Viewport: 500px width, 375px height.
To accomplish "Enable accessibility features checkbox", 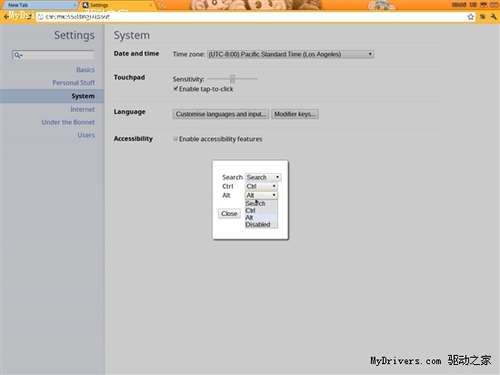I will [x=175, y=139].
